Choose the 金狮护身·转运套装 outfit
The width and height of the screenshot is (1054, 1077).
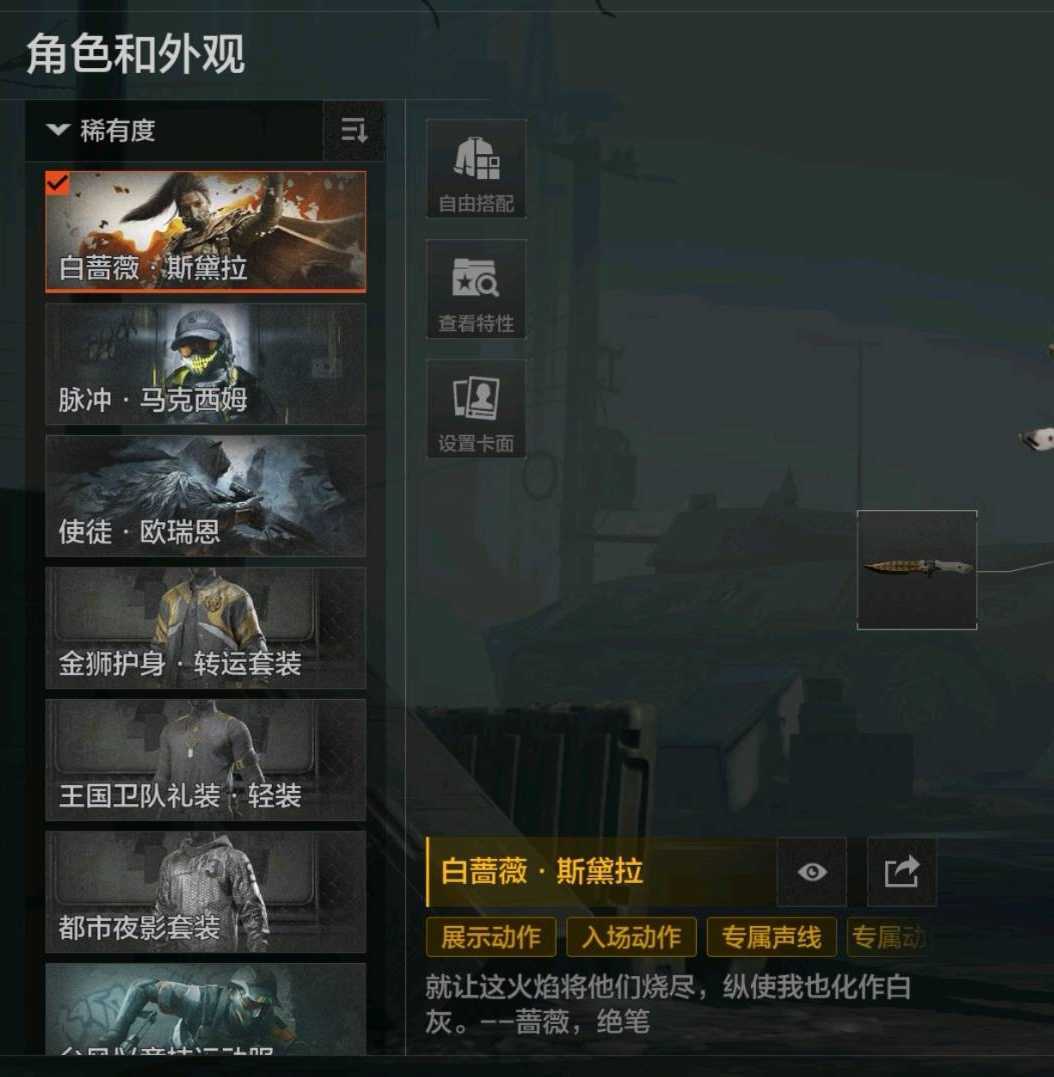[x=206, y=628]
